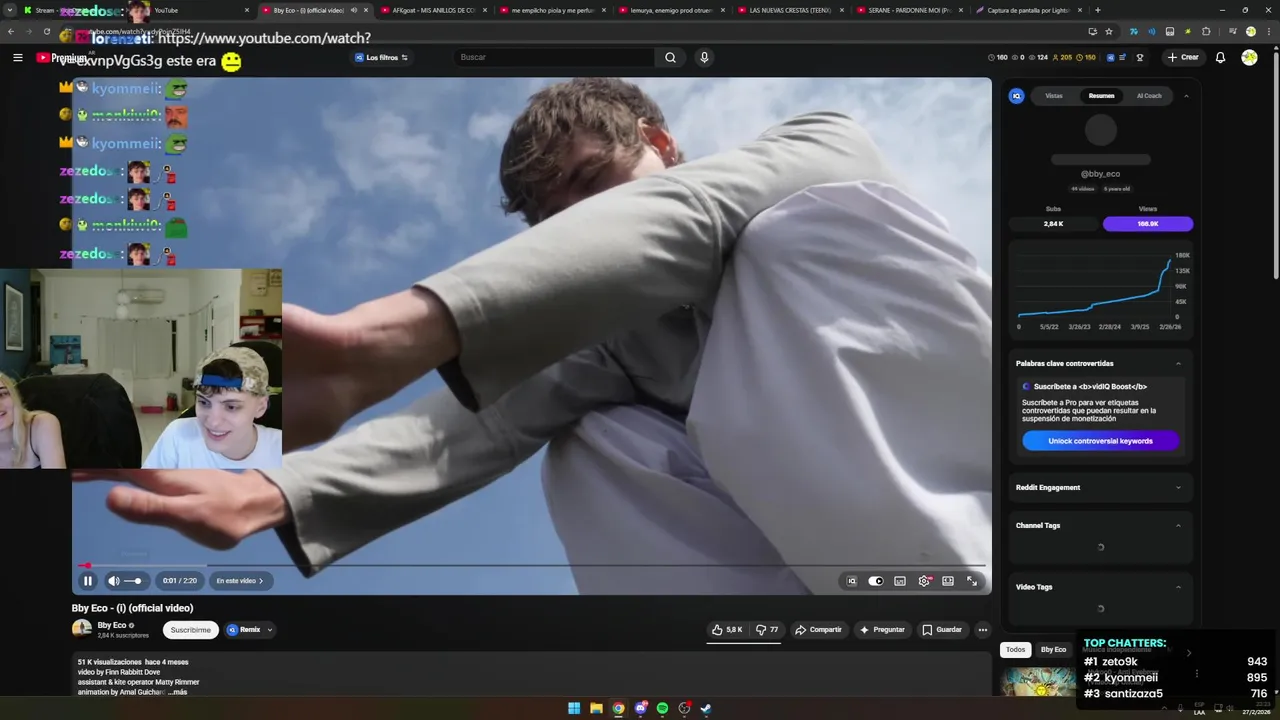Click the search magnifier button
This screenshot has height=720, width=1280.
tap(671, 57)
